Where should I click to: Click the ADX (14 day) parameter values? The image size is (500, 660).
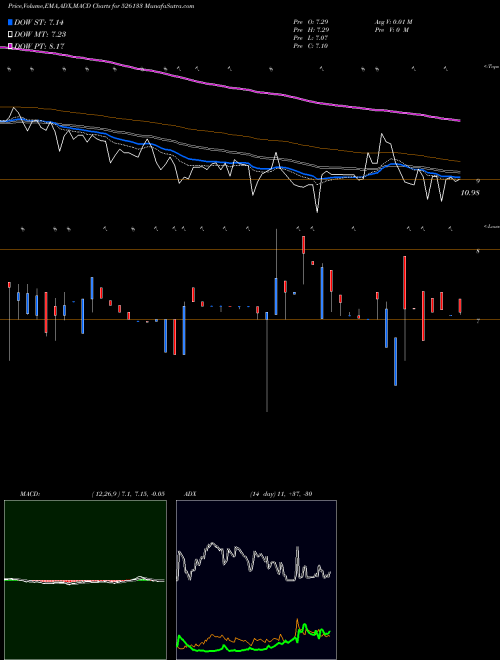tap(280, 494)
